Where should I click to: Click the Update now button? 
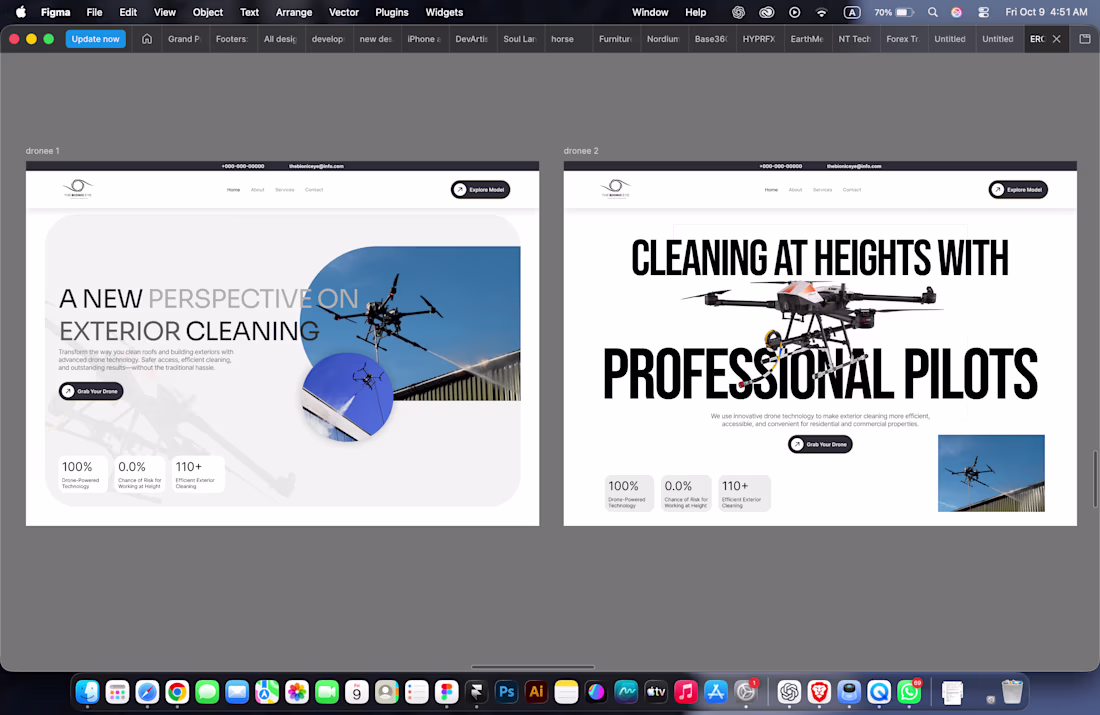95,39
